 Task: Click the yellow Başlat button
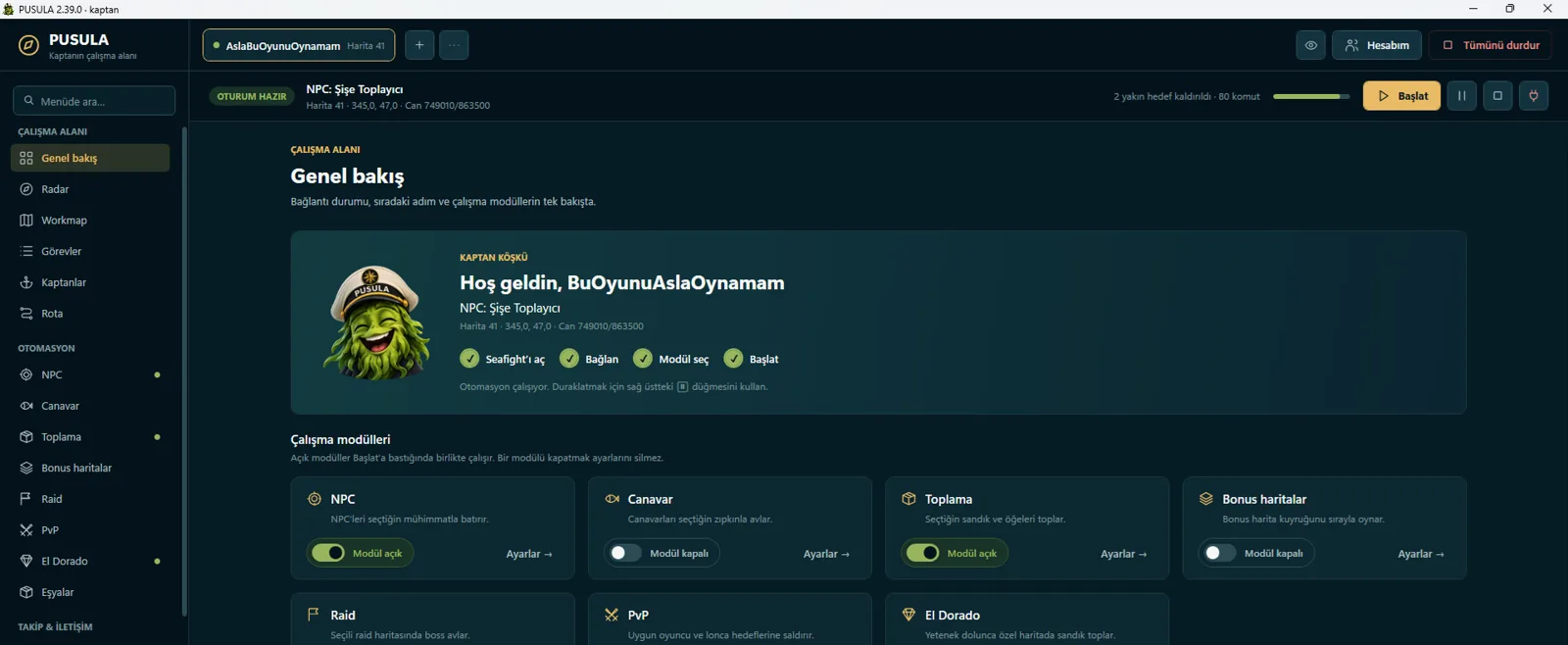(1401, 96)
